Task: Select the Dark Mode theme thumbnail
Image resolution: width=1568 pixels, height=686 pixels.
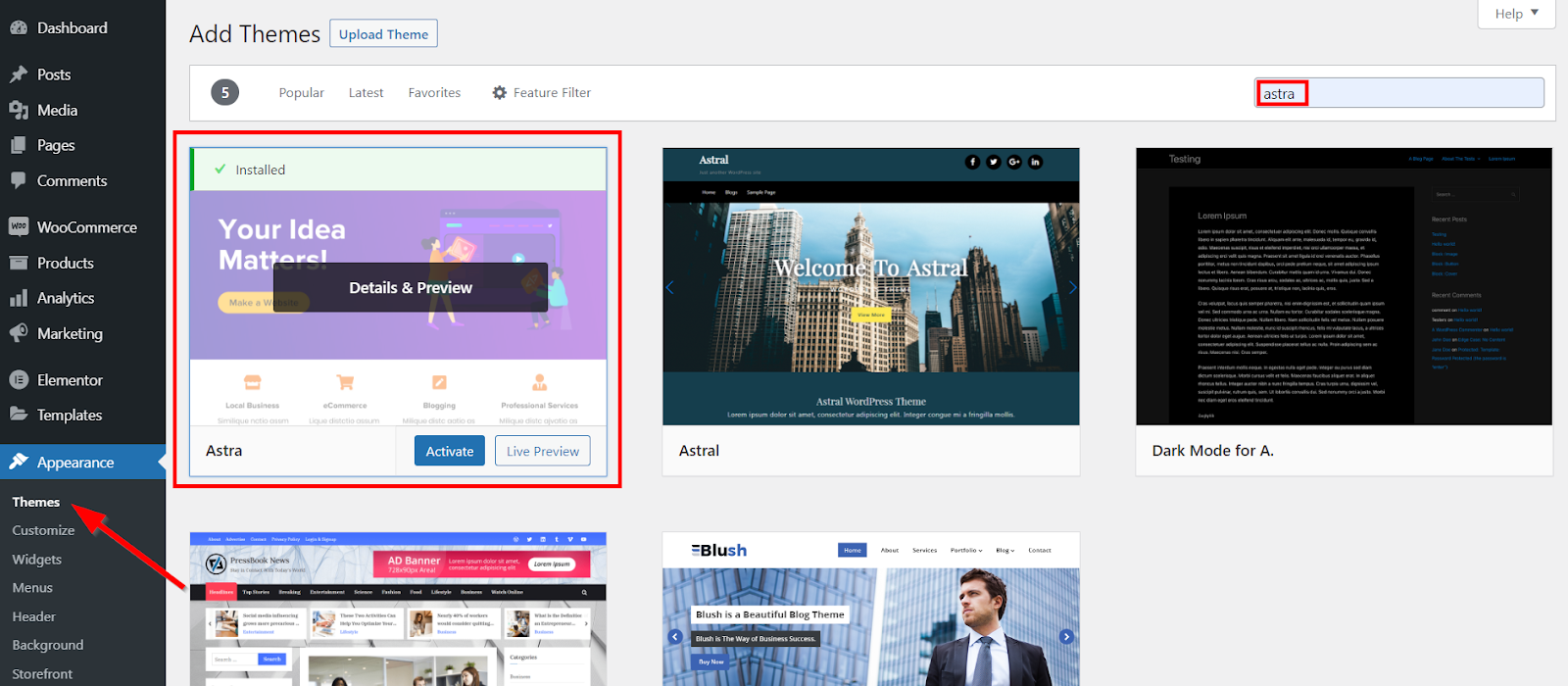Action: [x=1344, y=286]
